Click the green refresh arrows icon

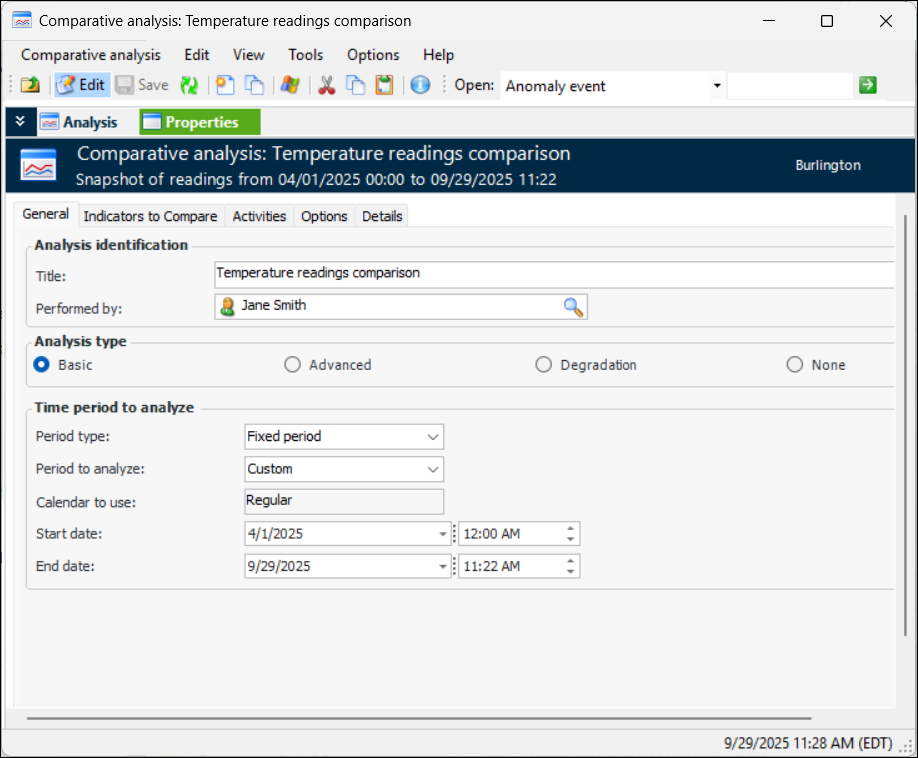(189, 86)
